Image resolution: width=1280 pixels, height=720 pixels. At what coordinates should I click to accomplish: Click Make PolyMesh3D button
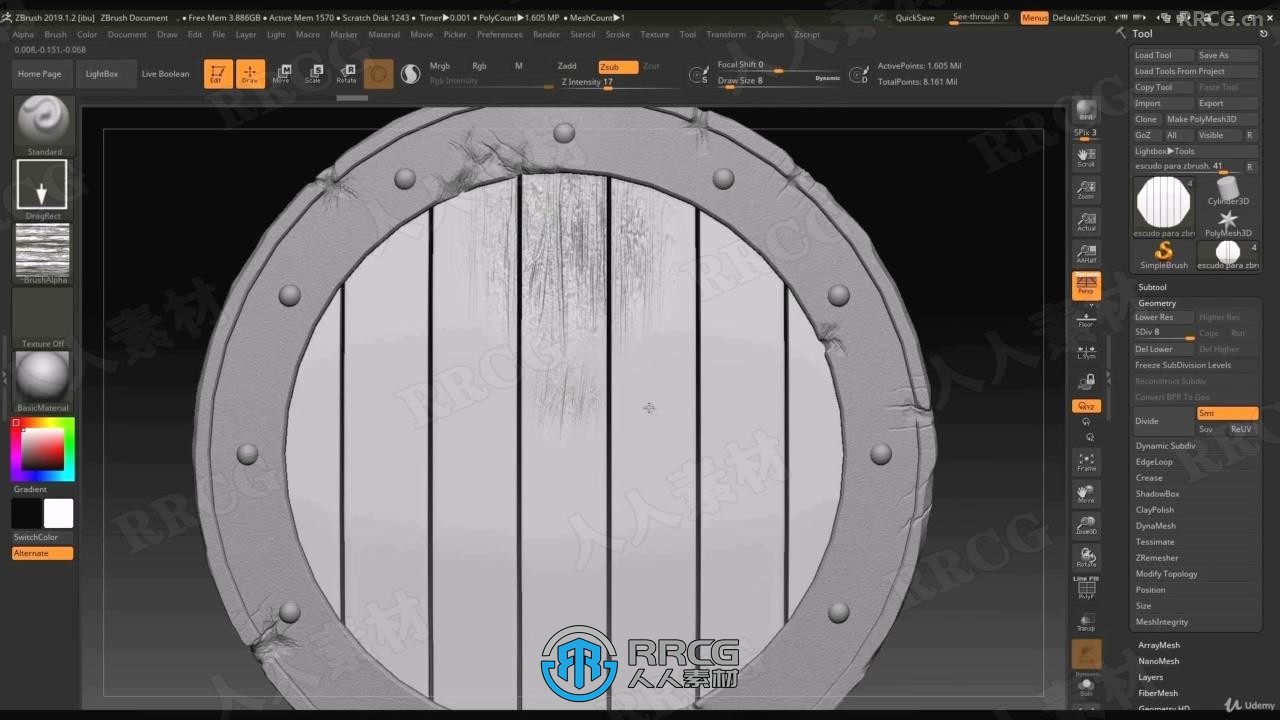[1211, 119]
